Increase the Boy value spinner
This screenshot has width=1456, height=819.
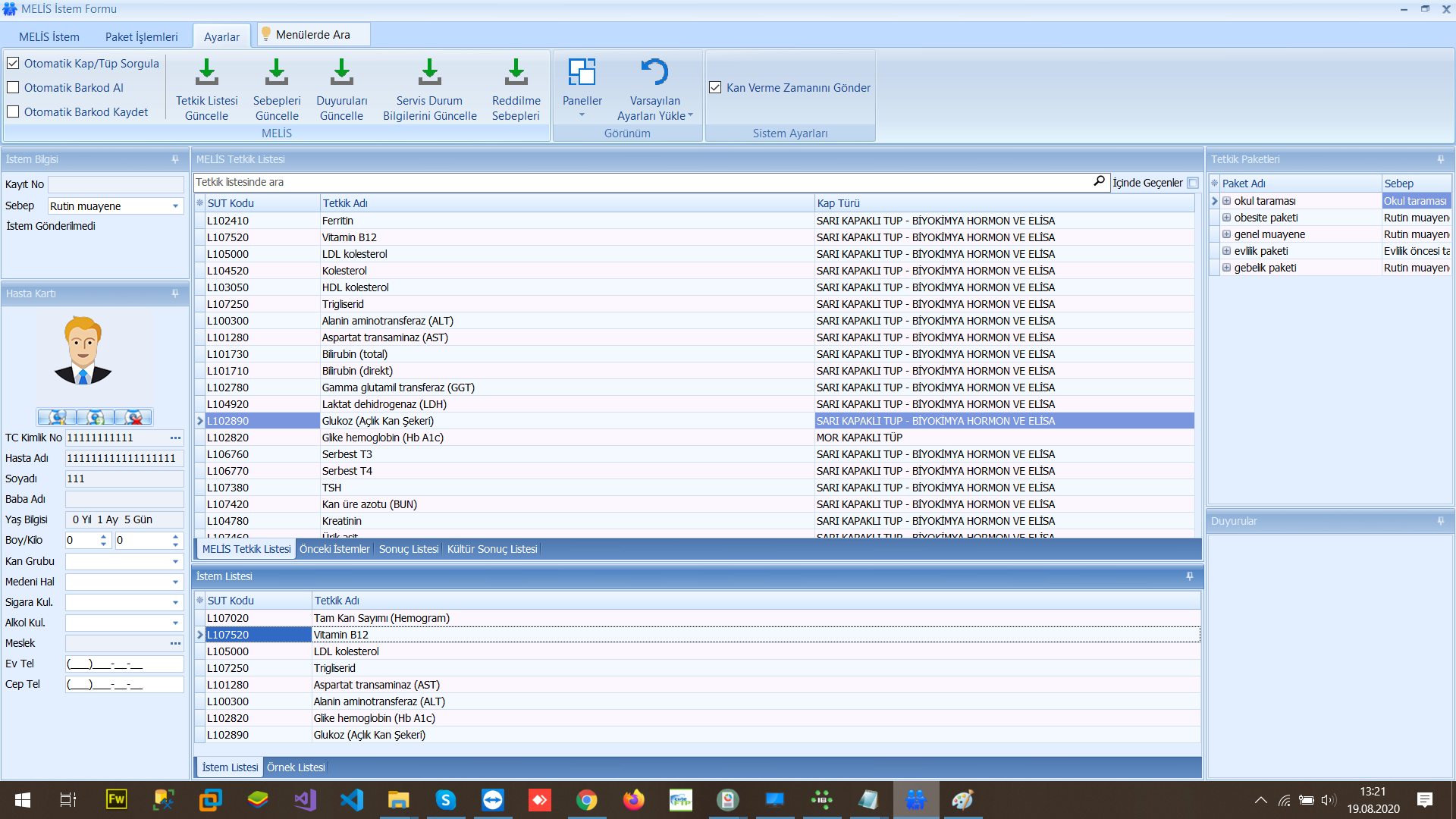(x=104, y=536)
